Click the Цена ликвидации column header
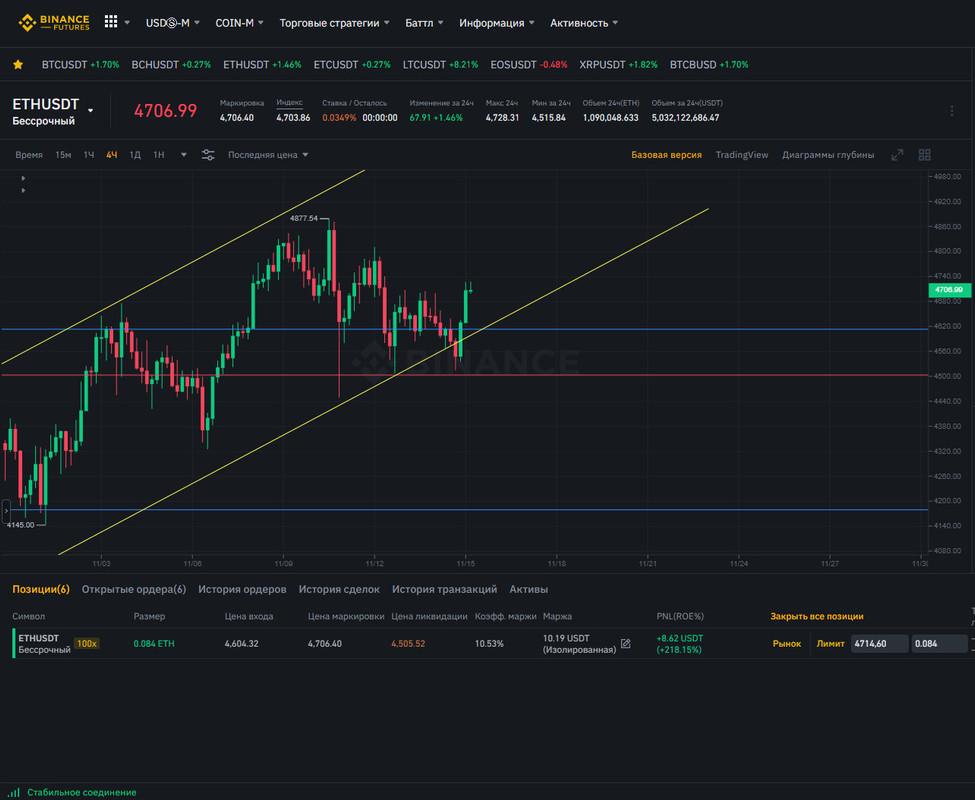 point(429,617)
